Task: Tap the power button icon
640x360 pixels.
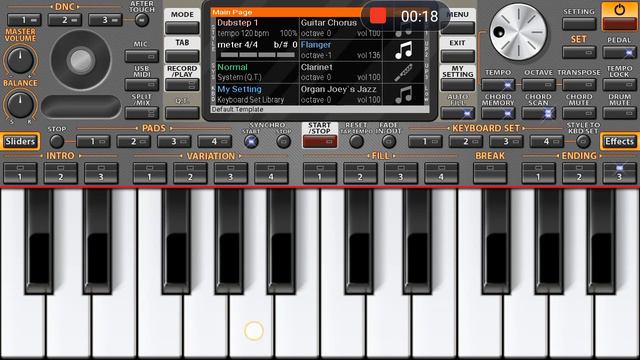Action: pos(619,10)
